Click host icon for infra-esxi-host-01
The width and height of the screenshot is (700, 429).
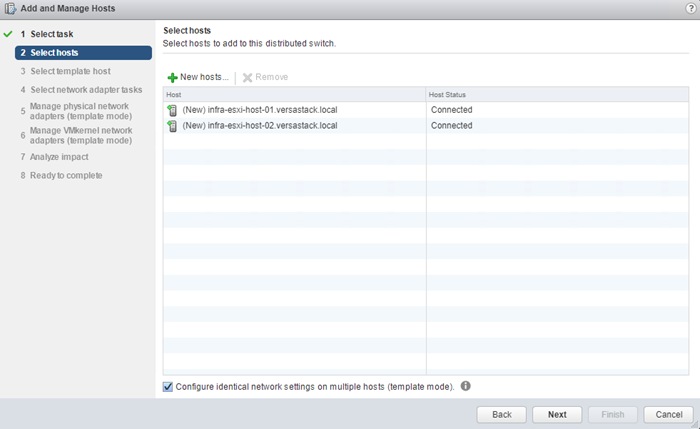[172, 110]
